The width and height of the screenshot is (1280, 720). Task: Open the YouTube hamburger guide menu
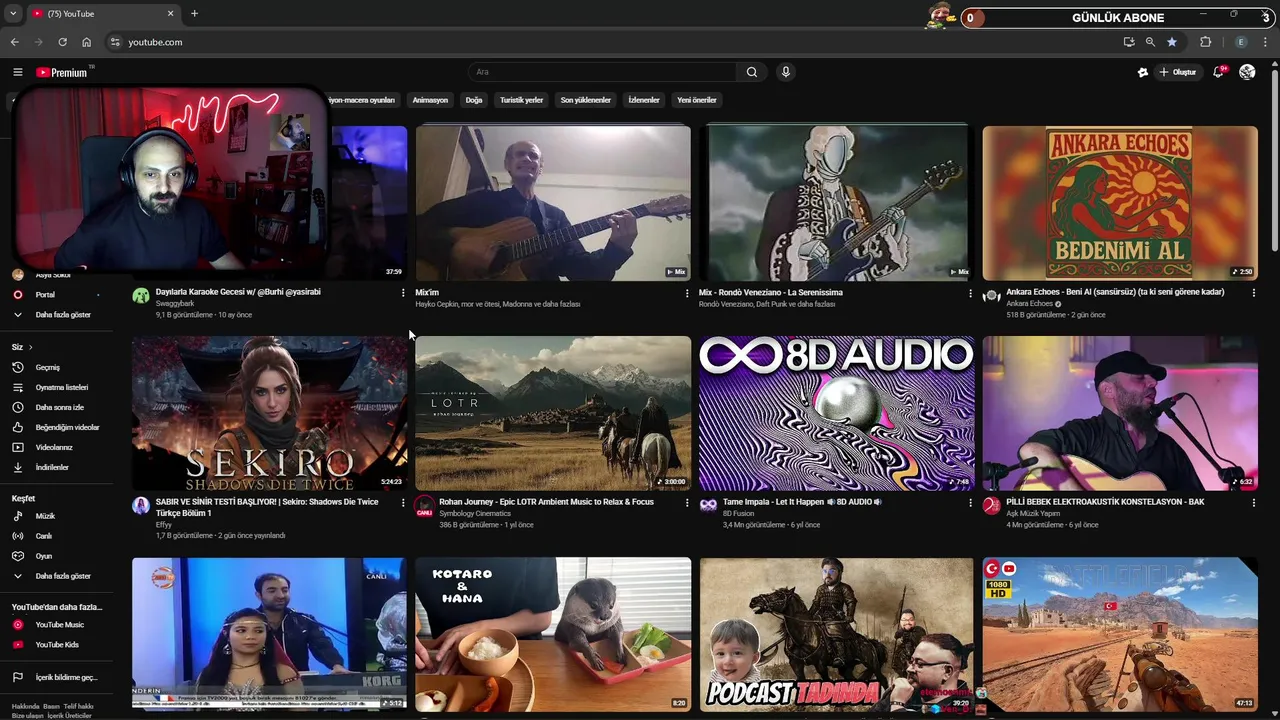(x=17, y=72)
